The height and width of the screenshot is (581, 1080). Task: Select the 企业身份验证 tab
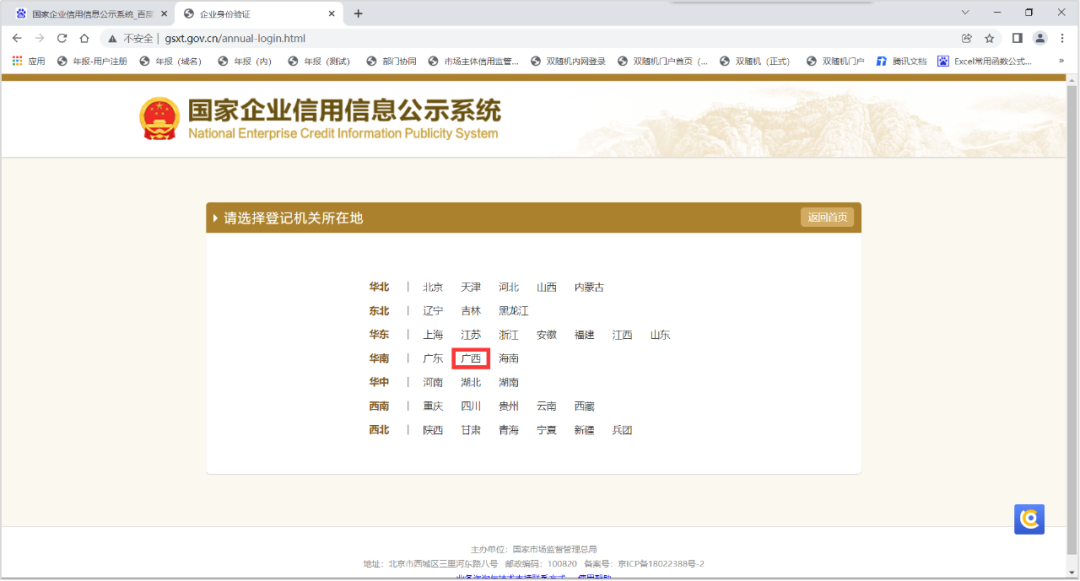(258, 14)
